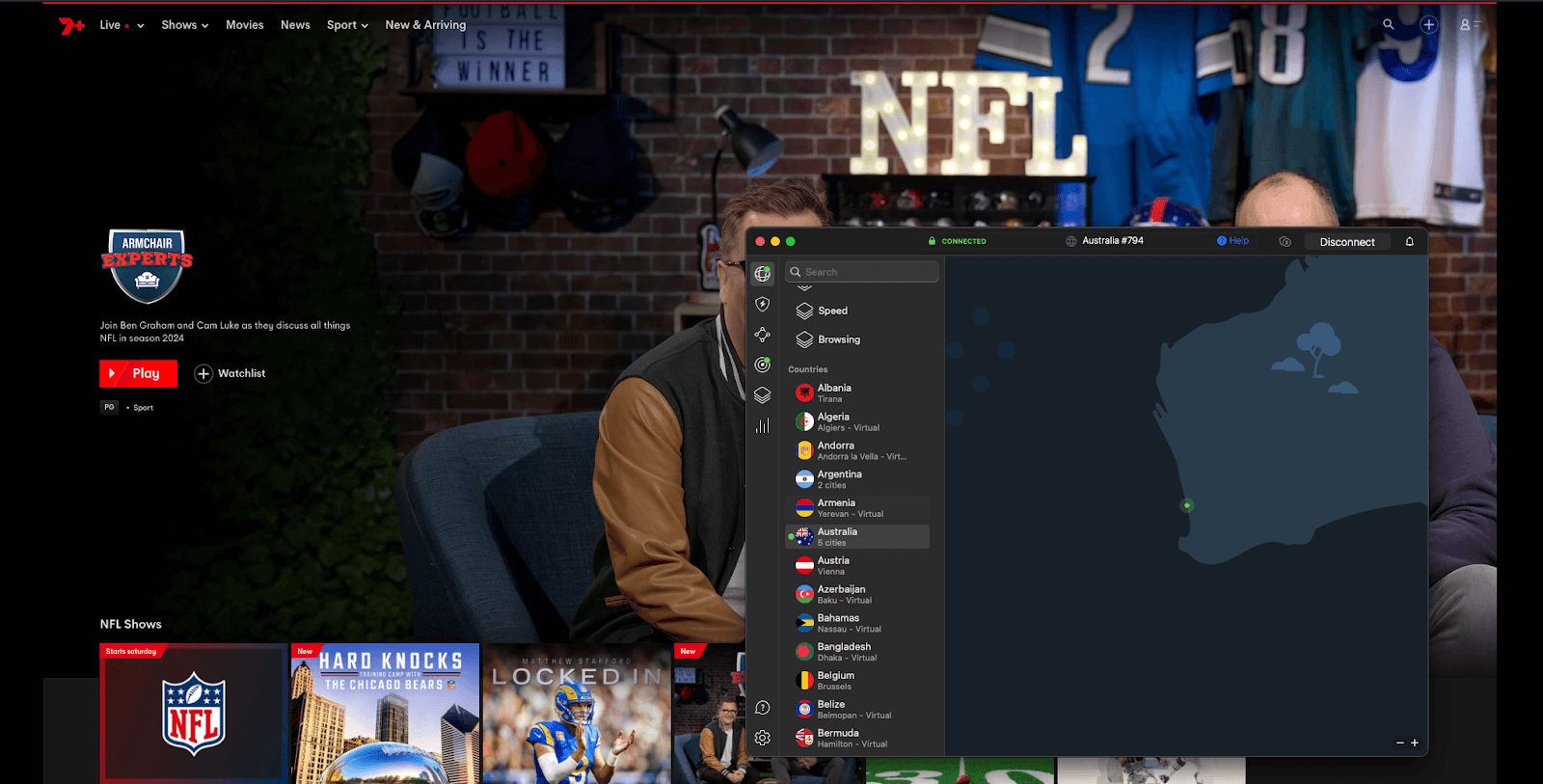Open NordVPN settings gear icon
The height and width of the screenshot is (784, 1543).
tap(763, 738)
